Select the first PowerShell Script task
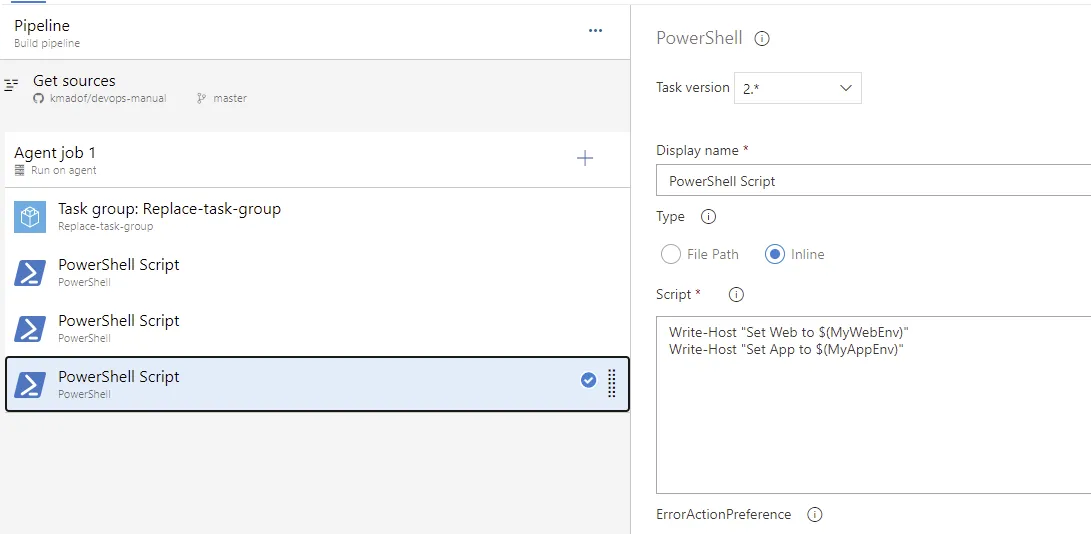Image resolution: width=1091 pixels, height=534 pixels. 300,272
